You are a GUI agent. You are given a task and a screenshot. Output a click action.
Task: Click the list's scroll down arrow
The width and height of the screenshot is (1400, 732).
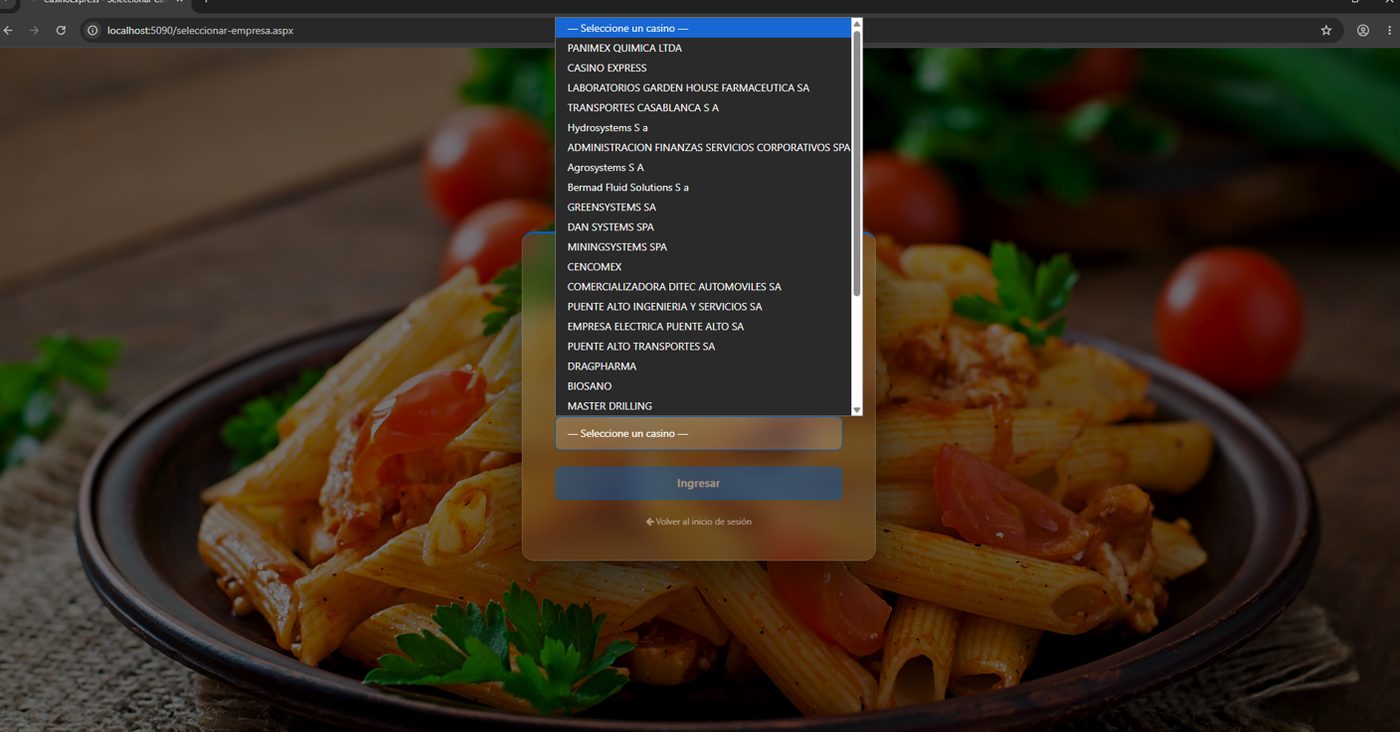856,410
